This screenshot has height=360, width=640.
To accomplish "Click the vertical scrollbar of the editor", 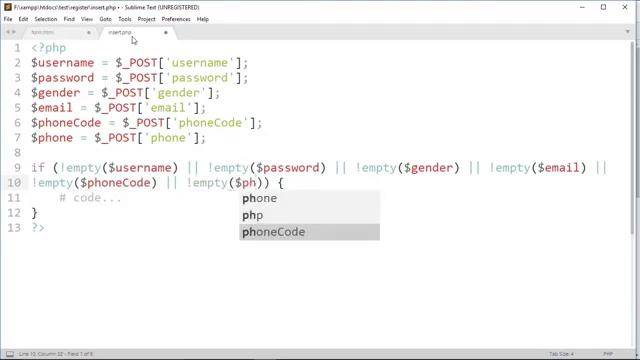I will point(633,139).
